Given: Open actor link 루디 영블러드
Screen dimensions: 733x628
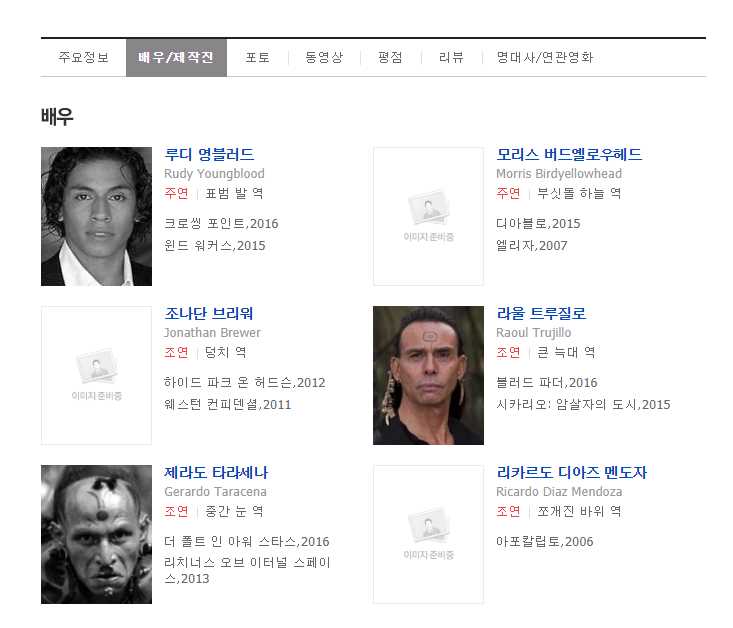Looking at the screenshot, I should point(209,154).
